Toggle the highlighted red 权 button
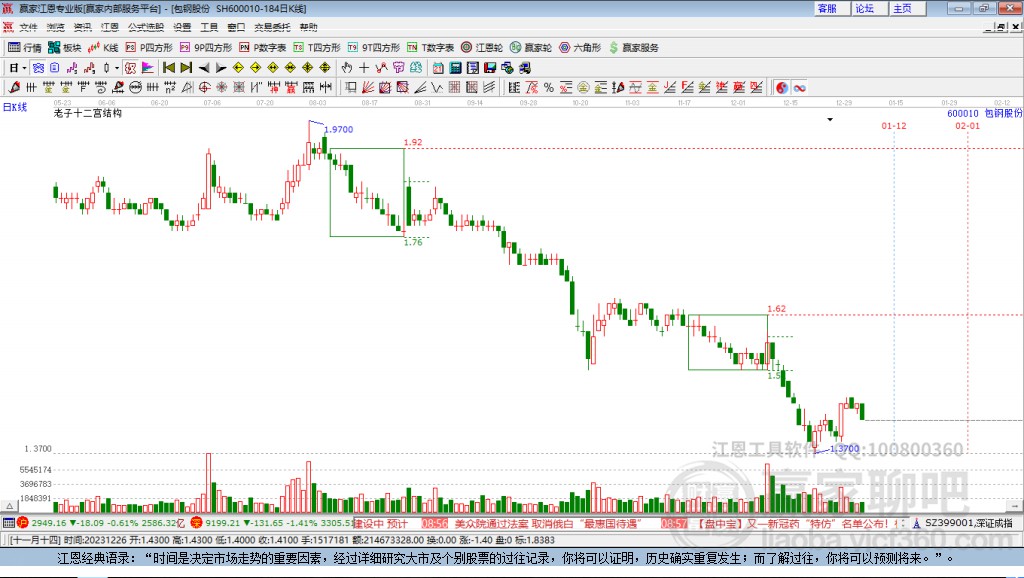 [131, 68]
